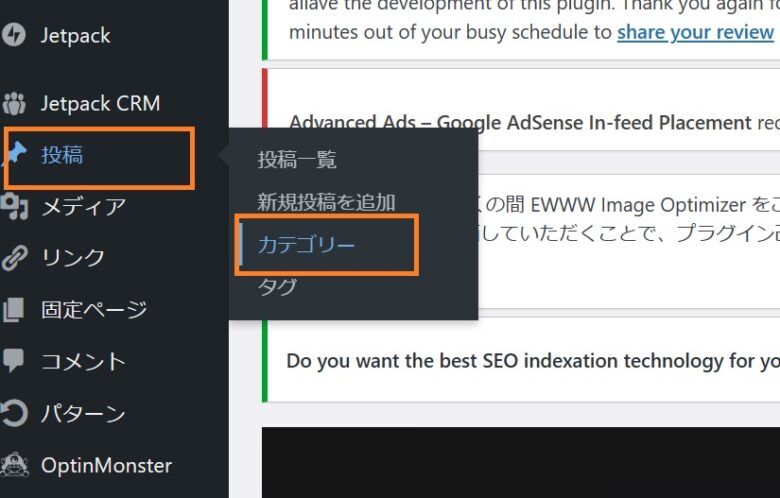This screenshot has height=498, width=780.
Task: Click the メディア media icon
Action: [x=14, y=207]
